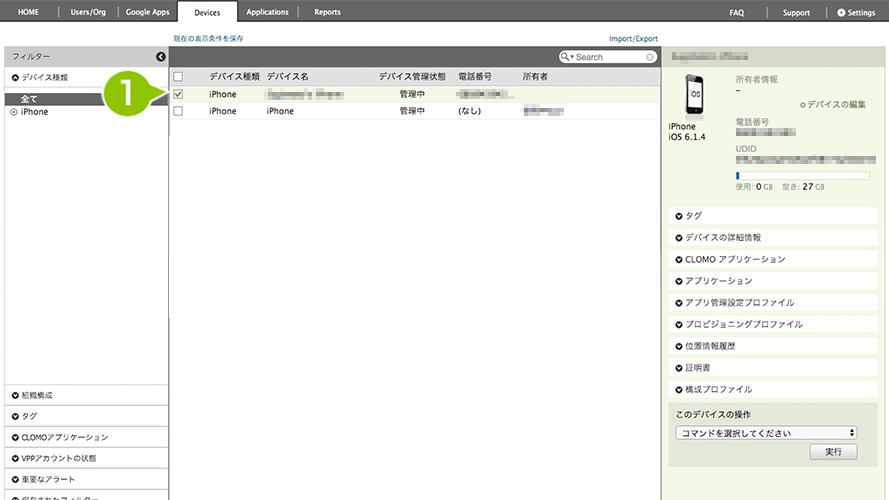Expand the 重要なアラート filter section

pos(86,479)
